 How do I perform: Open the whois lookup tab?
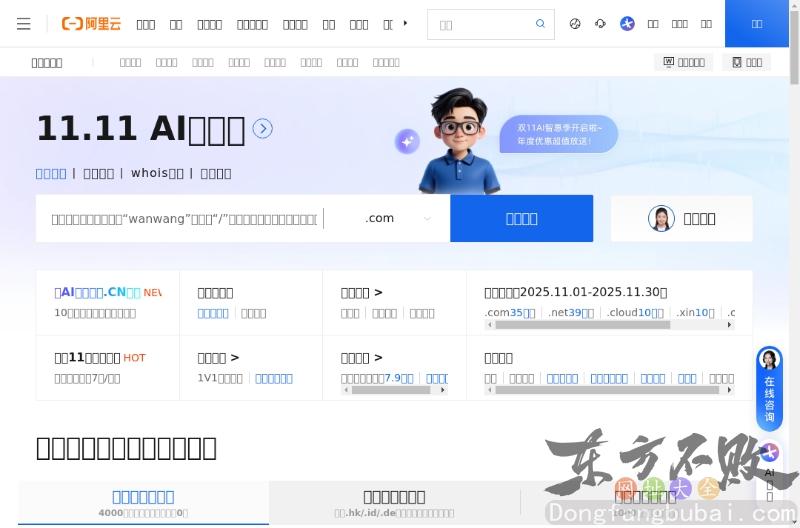tap(157, 173)
